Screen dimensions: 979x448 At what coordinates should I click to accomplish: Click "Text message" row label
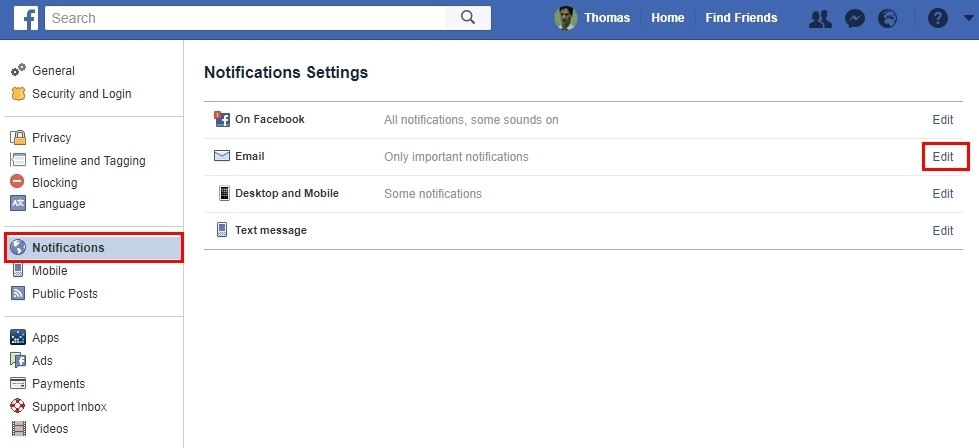pos(271,230)
